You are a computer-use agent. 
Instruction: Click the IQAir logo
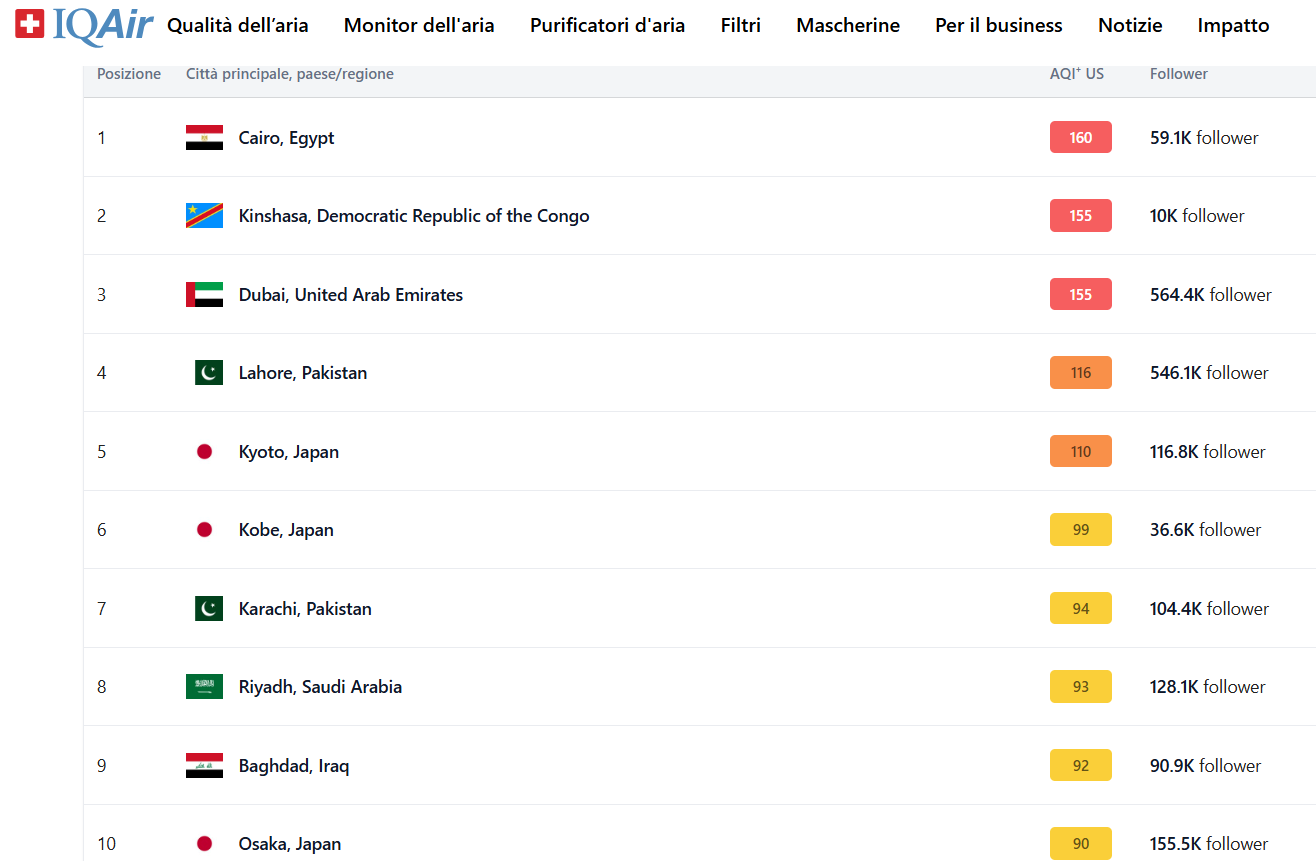pos(84,25)
